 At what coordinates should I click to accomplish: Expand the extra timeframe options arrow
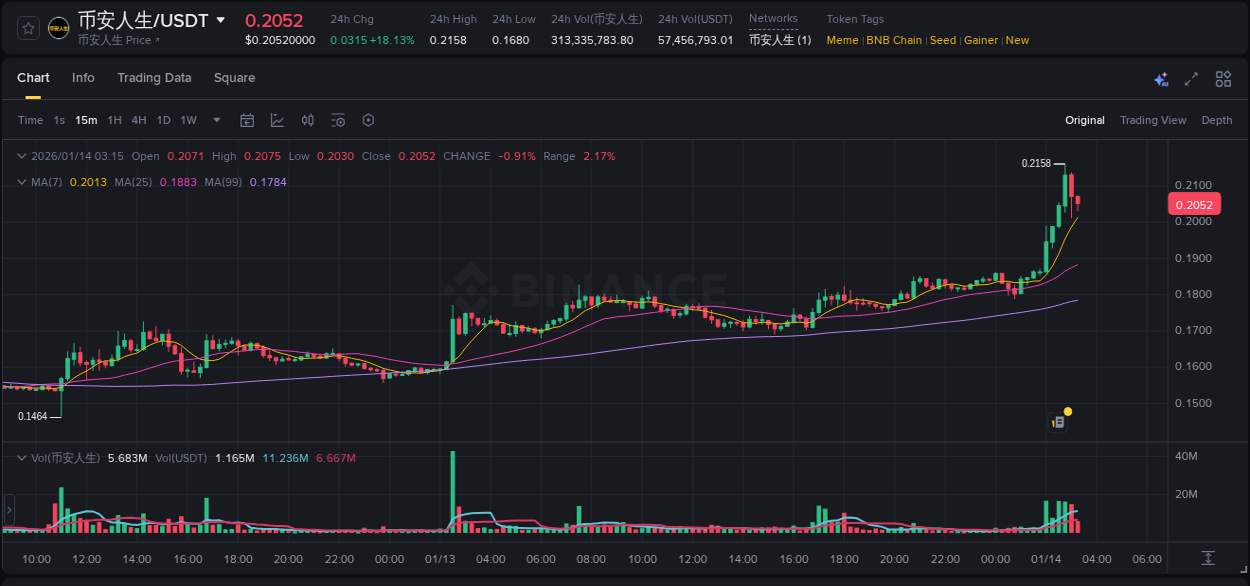(214, 119)
